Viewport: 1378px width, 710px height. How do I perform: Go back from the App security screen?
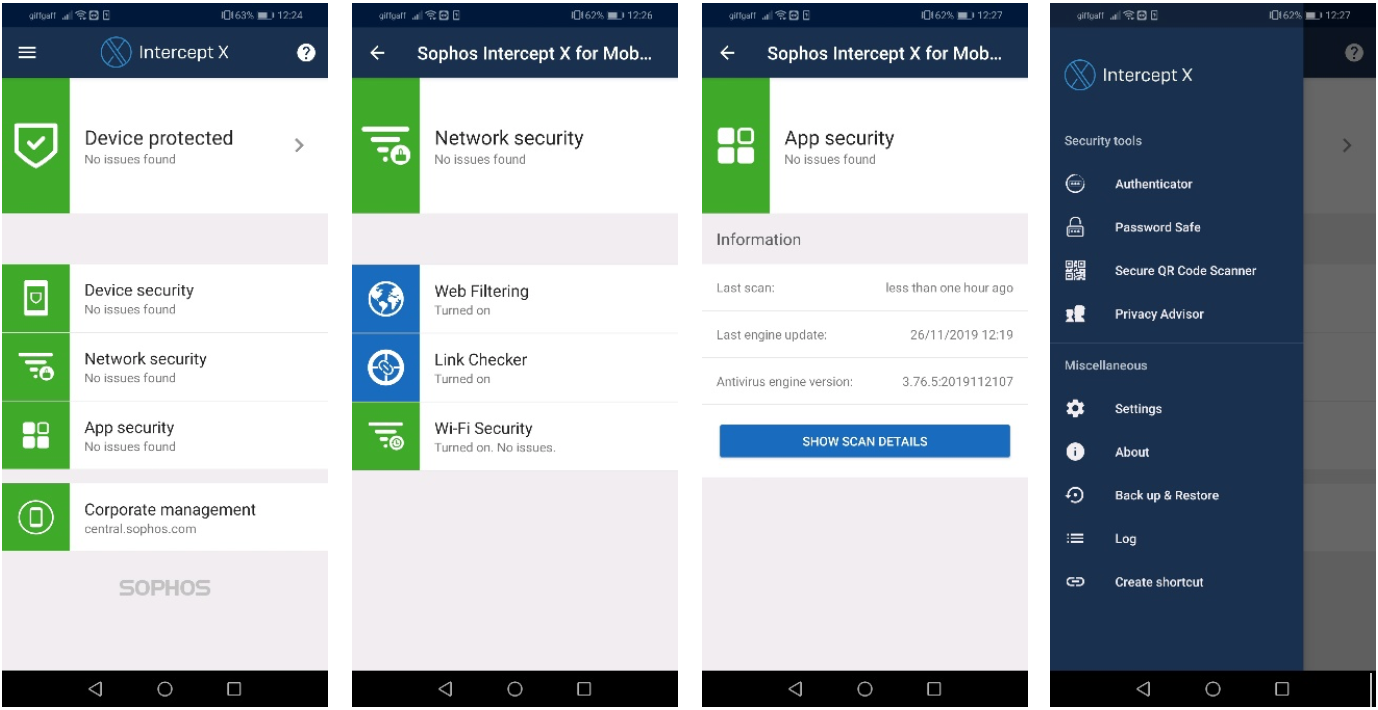click(727, 53)
